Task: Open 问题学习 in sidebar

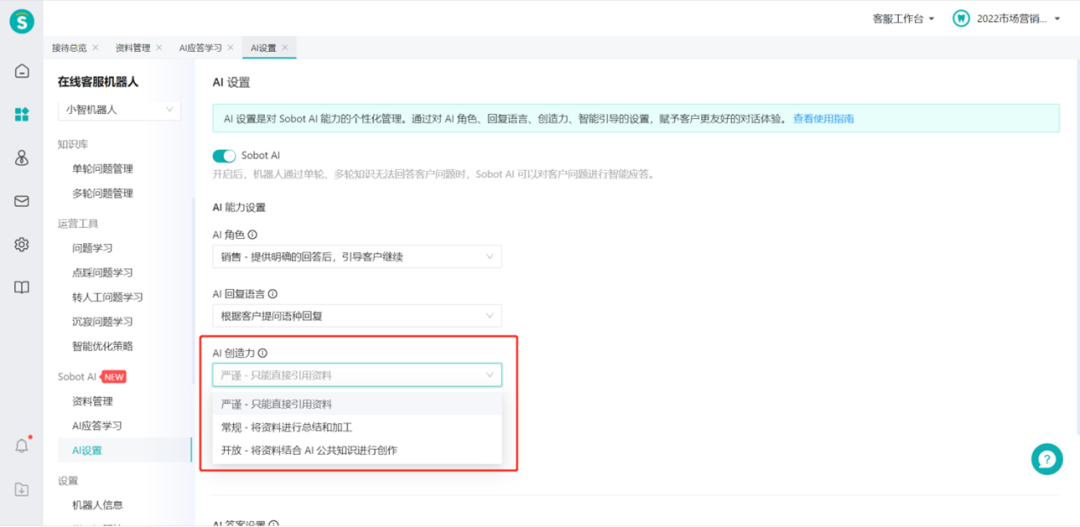Action: (x=92, y=248)
